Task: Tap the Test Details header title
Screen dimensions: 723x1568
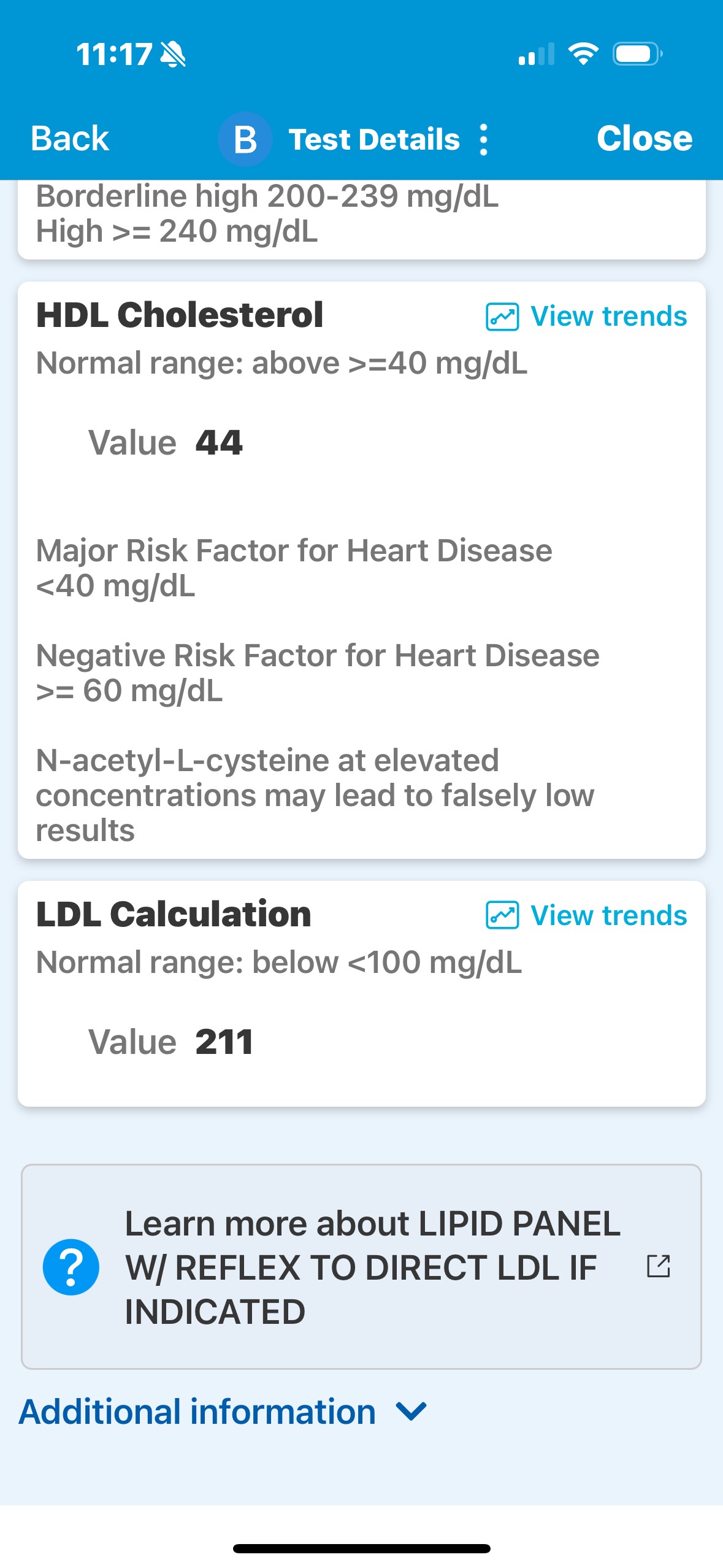Action: point(374,139)
